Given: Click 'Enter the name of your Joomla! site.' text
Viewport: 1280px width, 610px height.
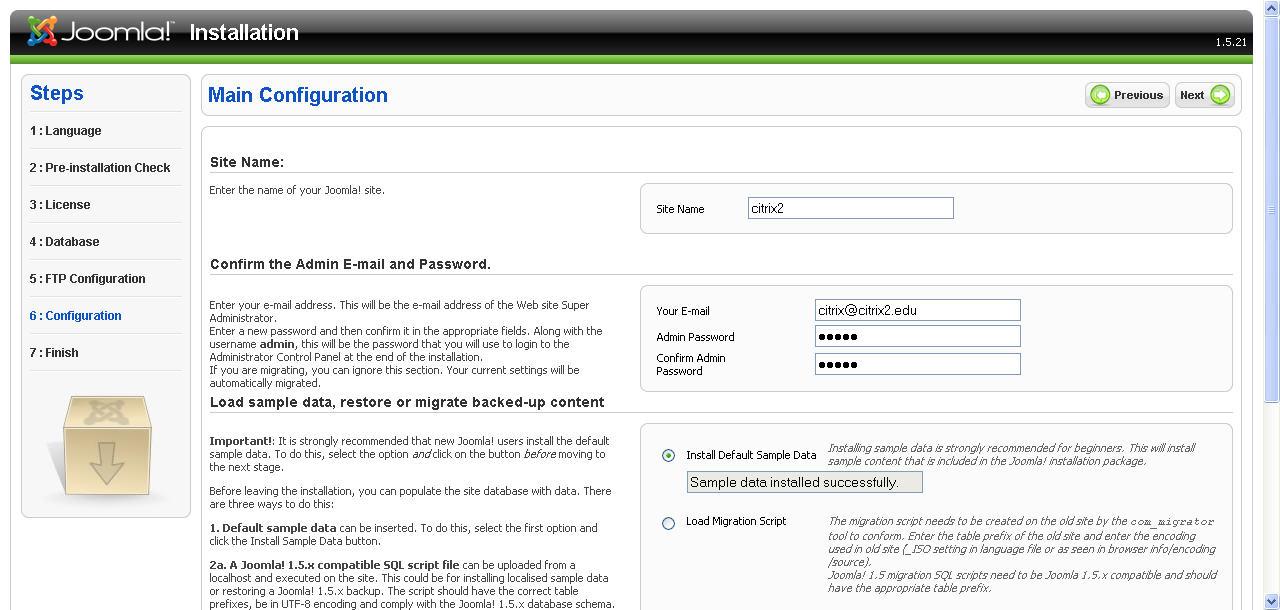Looking at the screenshot, I should pos(297,190).
